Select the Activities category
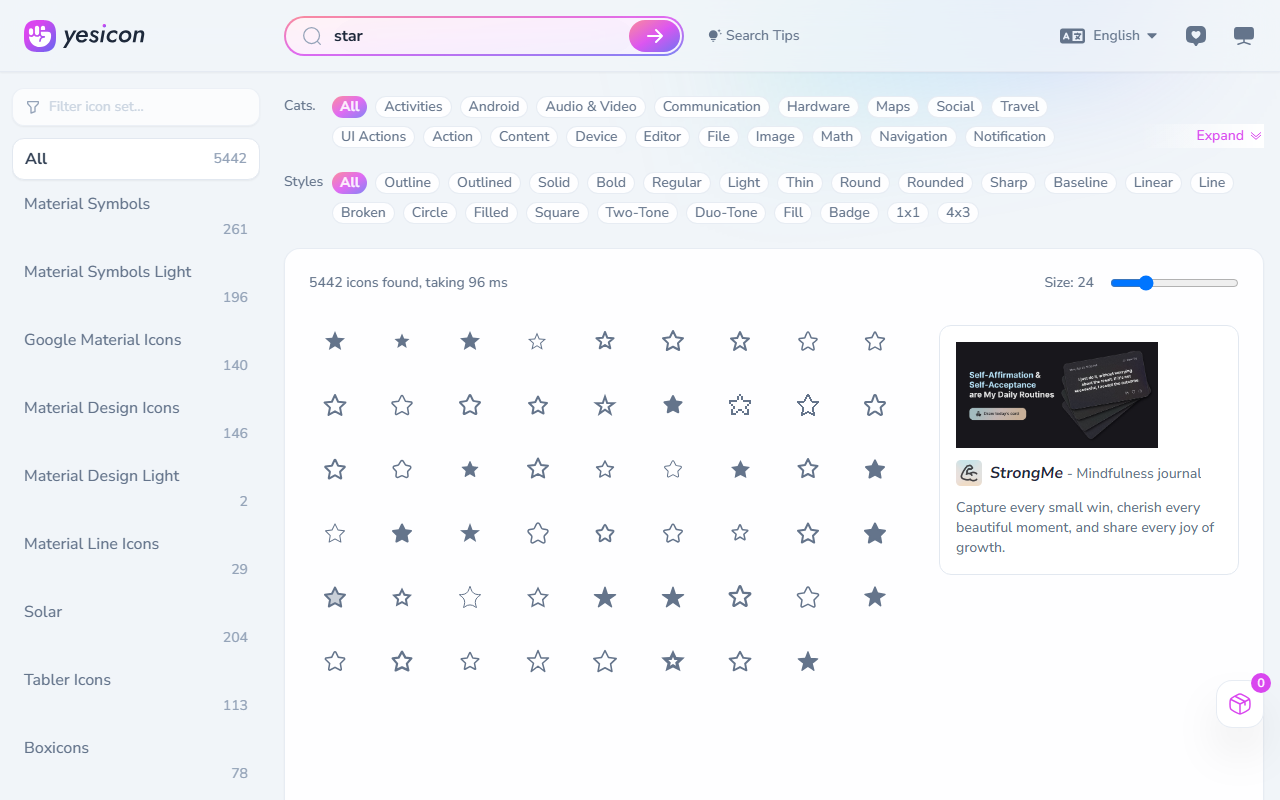This screenshot has width=1280, height=800. 413,107
